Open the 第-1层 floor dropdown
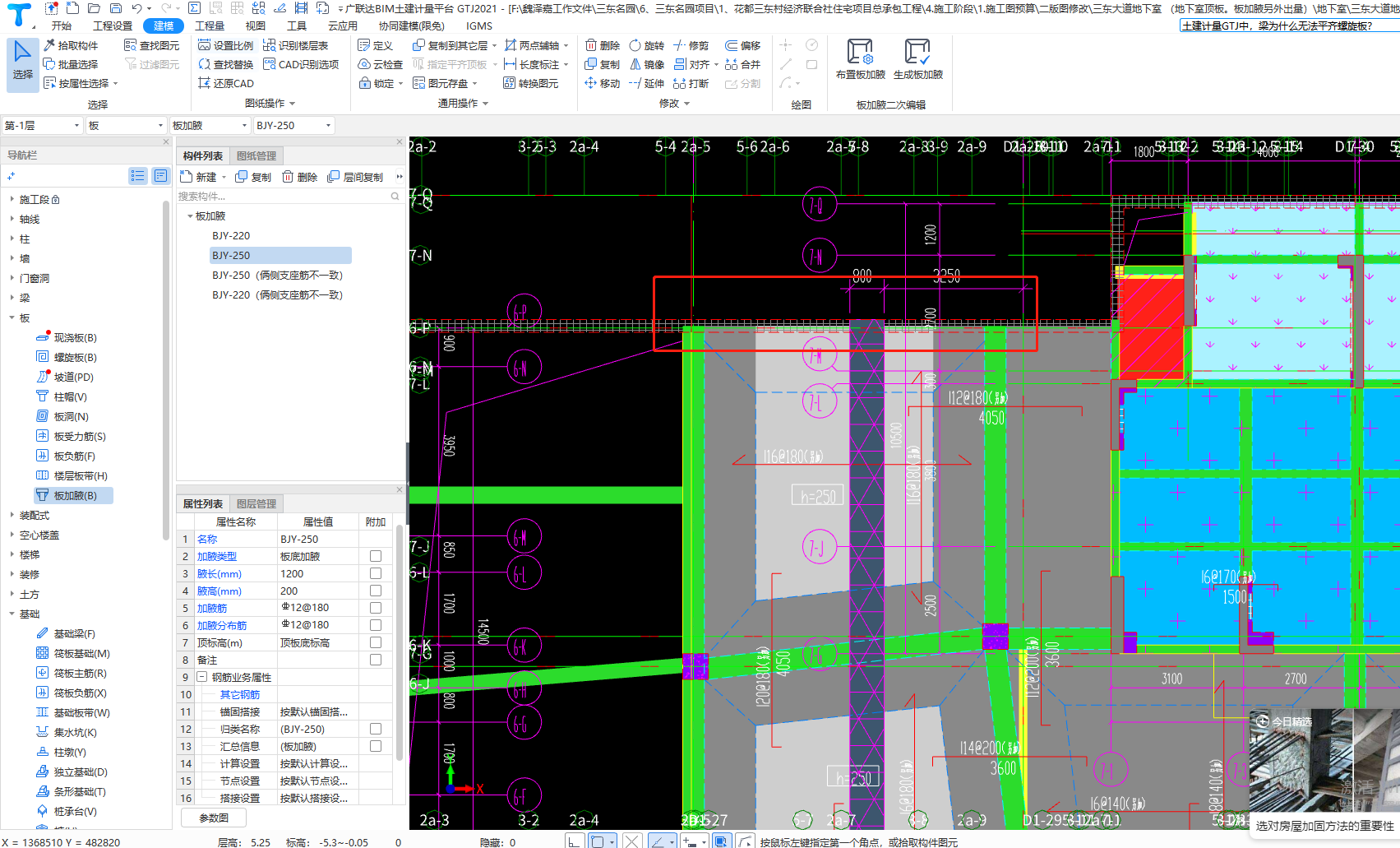The width and height of the screenshot is (1400, 848). click(x=42, y=125)
